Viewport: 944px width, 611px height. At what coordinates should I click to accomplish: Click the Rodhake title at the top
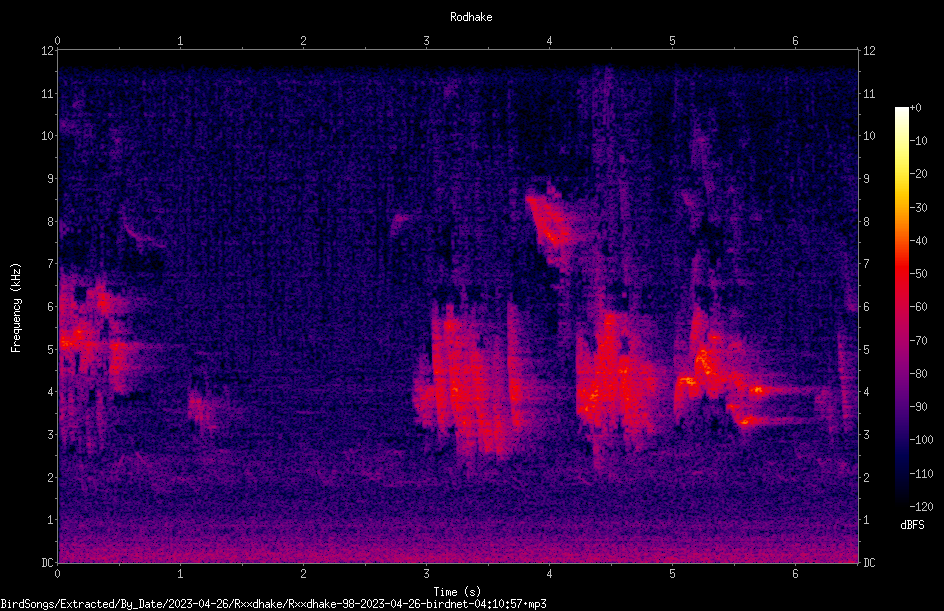(471, 17)
